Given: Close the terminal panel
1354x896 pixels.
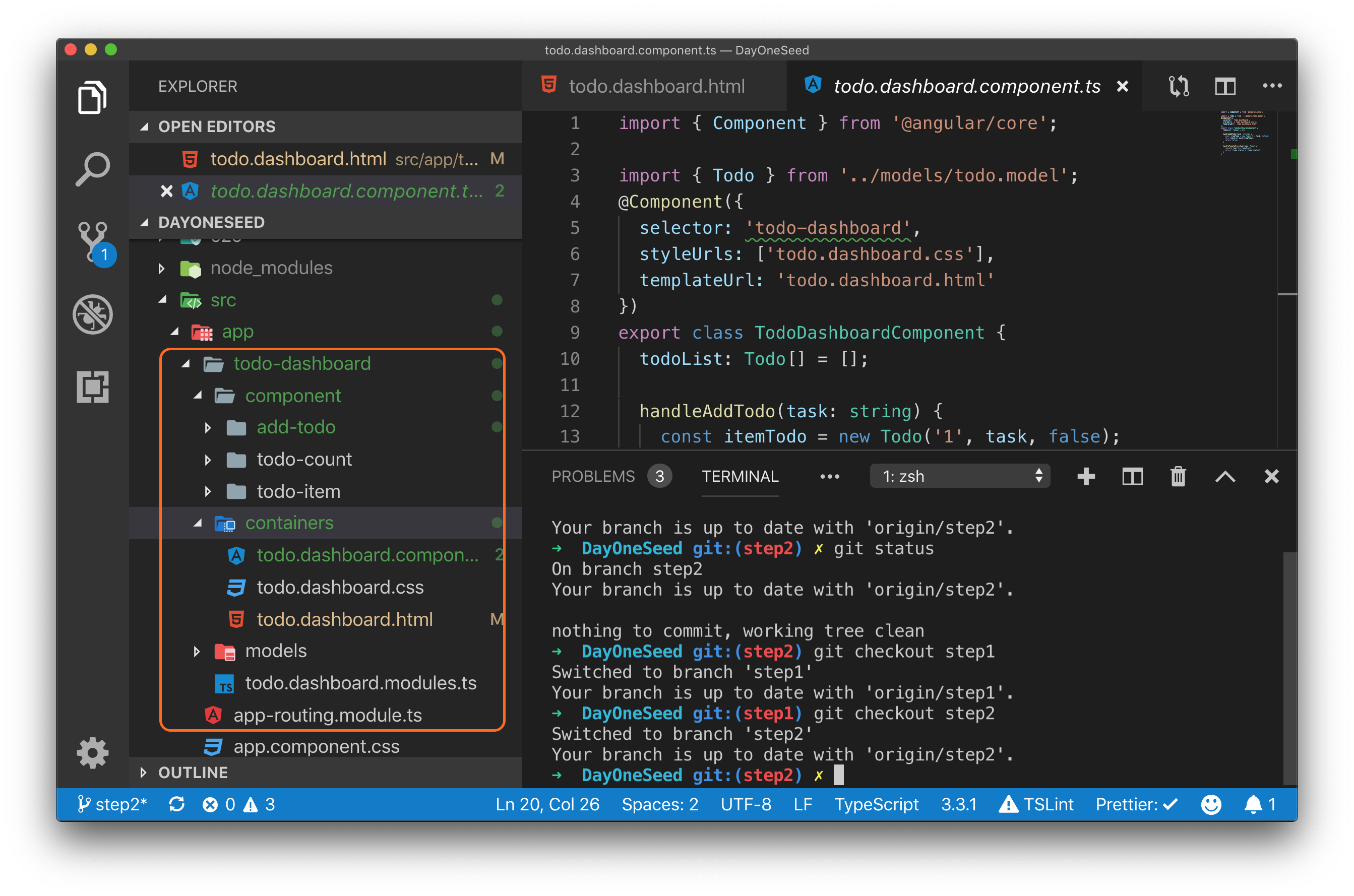Looking at the screenshot, I should pos(1271,476).
